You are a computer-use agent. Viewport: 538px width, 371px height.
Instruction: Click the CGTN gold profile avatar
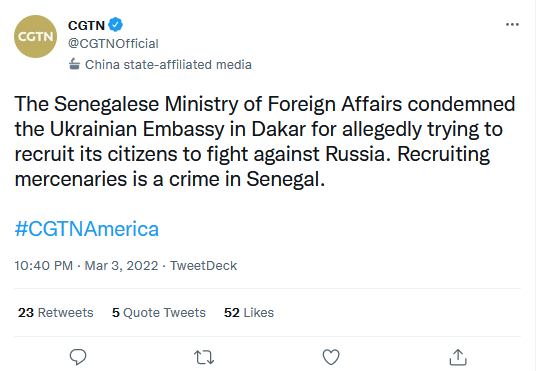35,36
